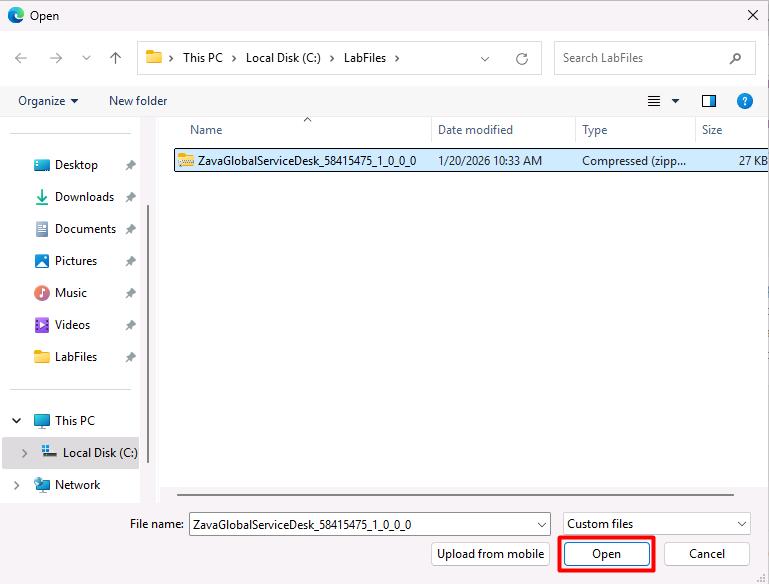The image size is (769, 584).
Task: Refresh the LabFiles folder view
Action: 522,59
